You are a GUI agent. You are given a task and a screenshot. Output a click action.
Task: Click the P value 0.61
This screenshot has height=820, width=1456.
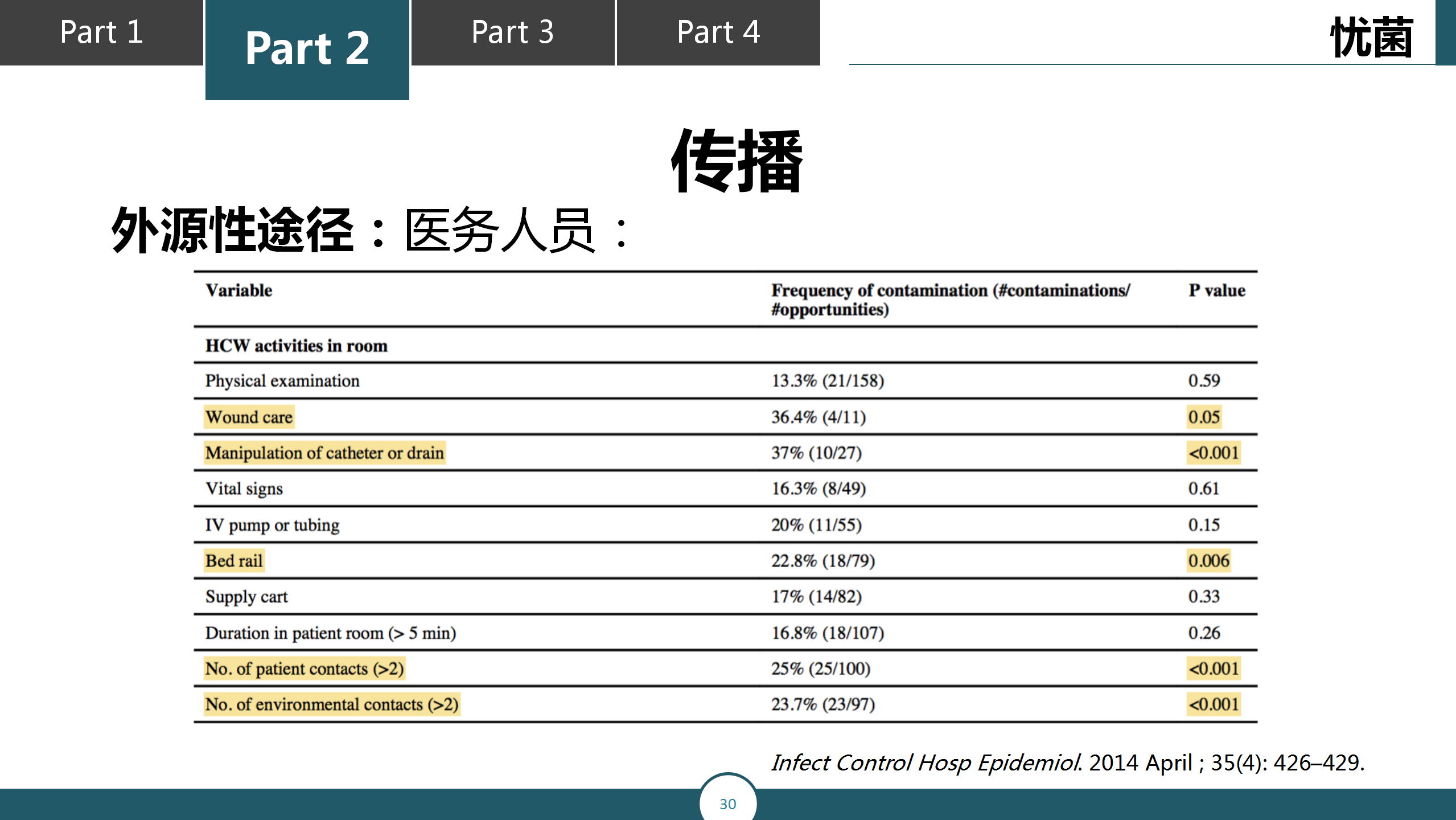point(1203,489)
